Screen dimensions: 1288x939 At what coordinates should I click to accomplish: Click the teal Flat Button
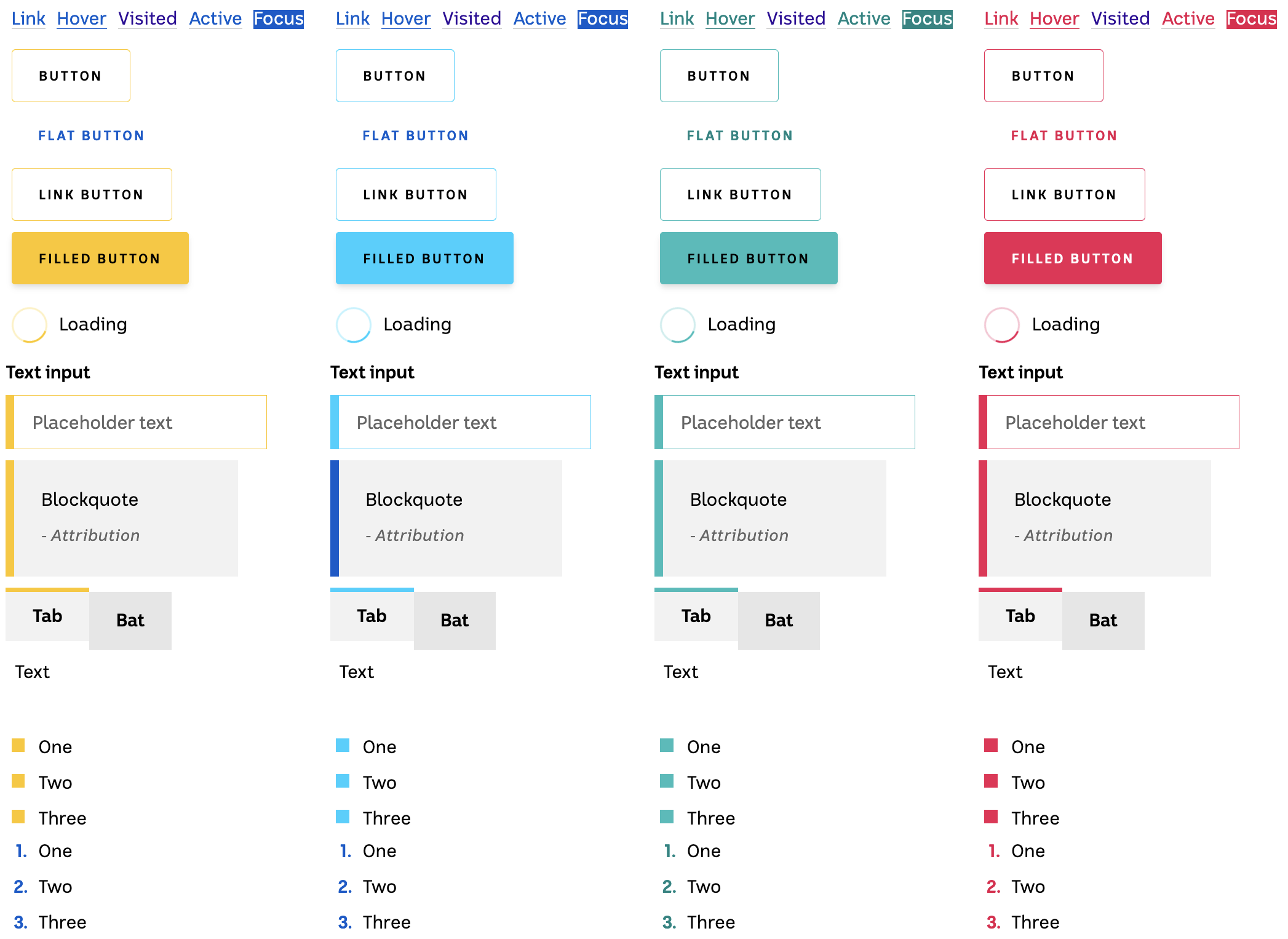[x=739, y=136]
